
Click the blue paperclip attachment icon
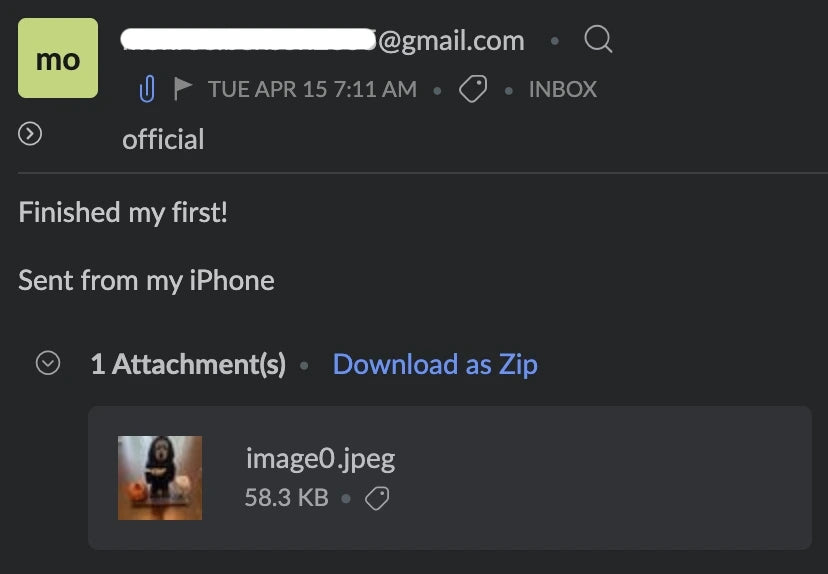(147, 89)
